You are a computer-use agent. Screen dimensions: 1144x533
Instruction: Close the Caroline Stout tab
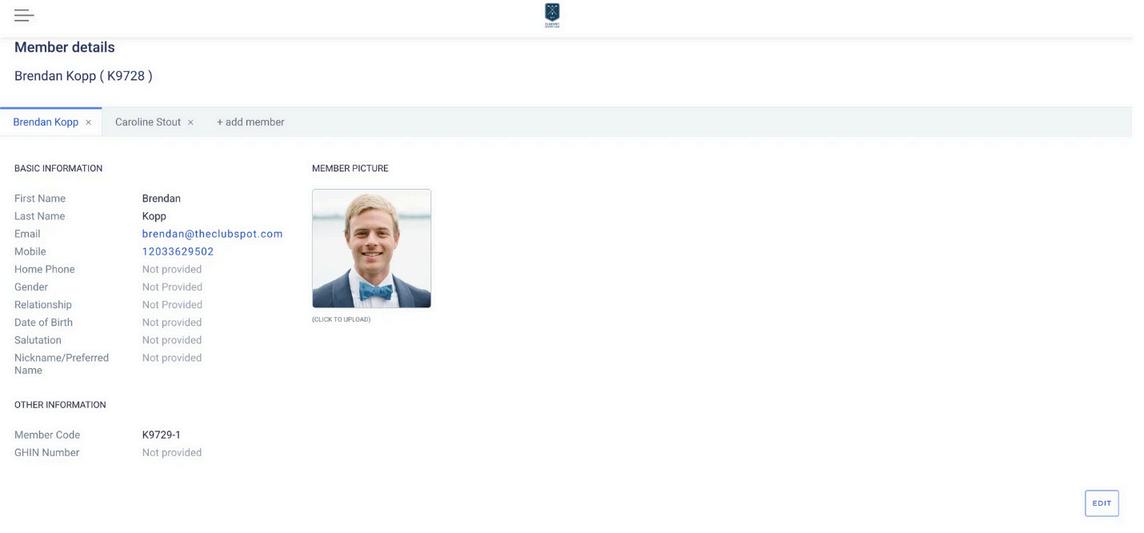(x=190, y=122)
